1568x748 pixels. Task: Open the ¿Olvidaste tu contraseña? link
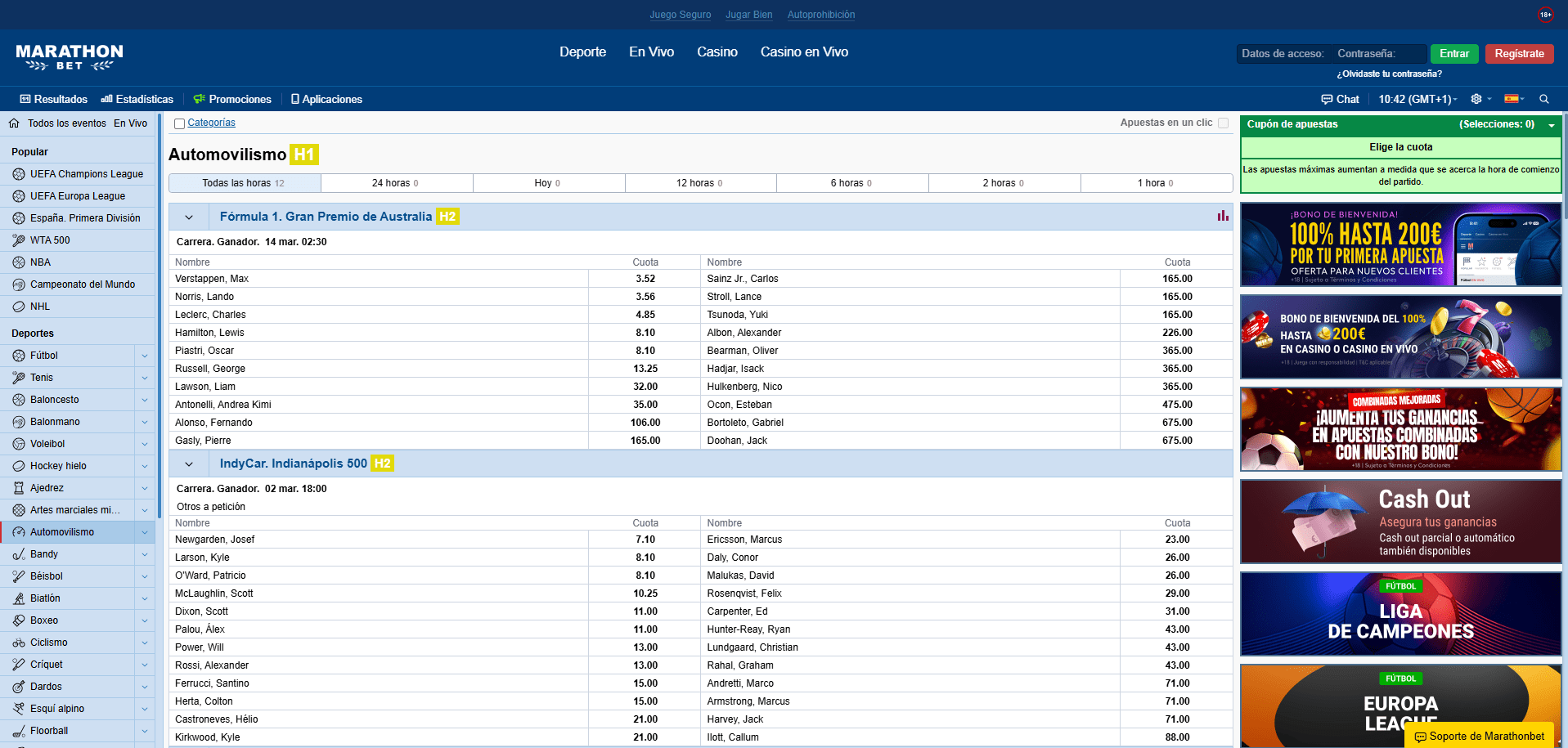click(x=1389, y=74)
